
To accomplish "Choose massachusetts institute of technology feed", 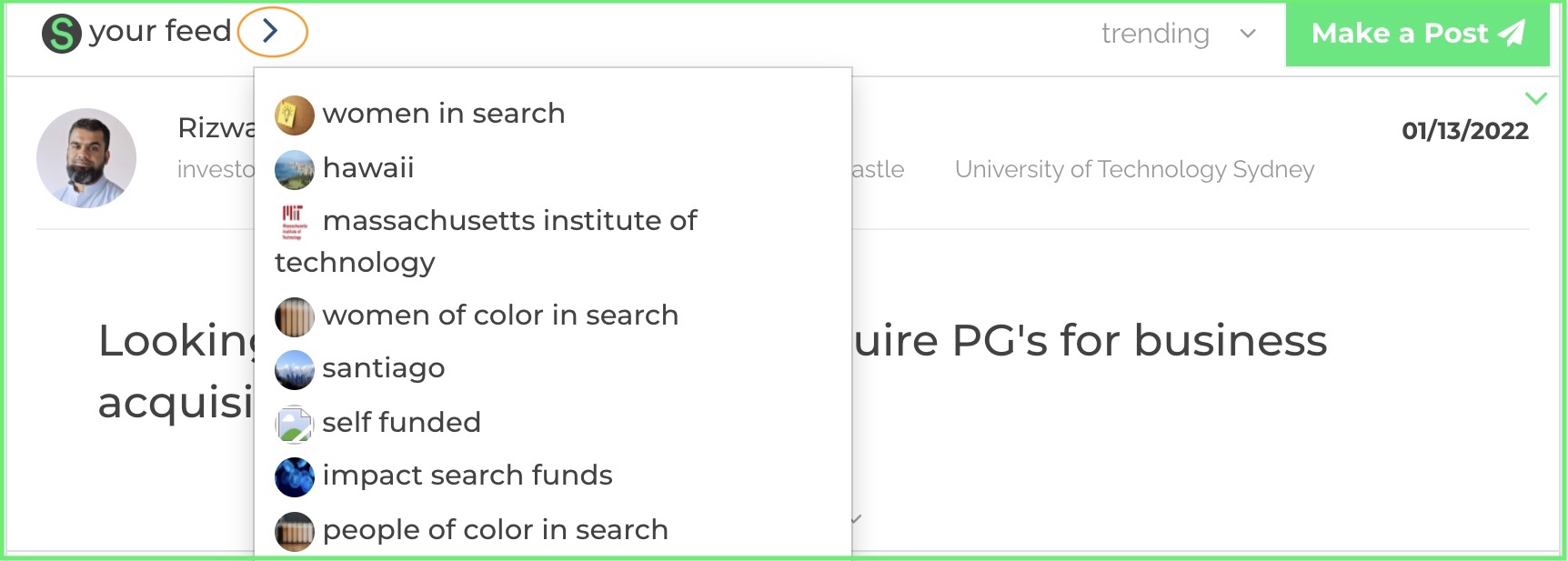I will coord(509,221).
